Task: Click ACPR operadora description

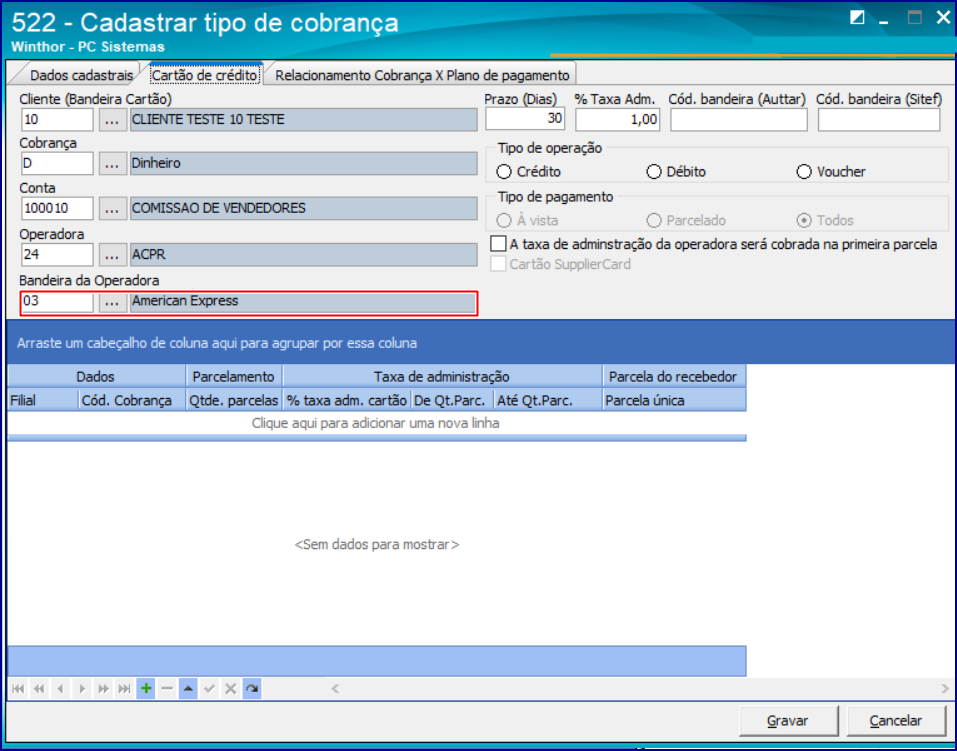Action: click(303, 255)
